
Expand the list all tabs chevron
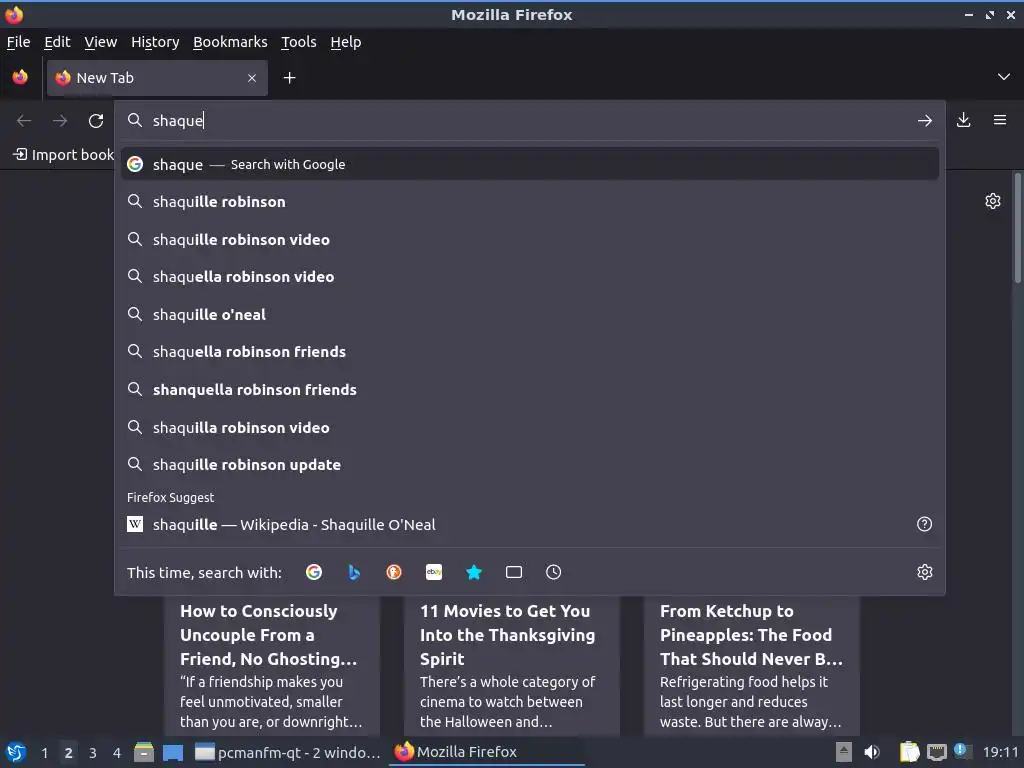tap(1004, 77)
